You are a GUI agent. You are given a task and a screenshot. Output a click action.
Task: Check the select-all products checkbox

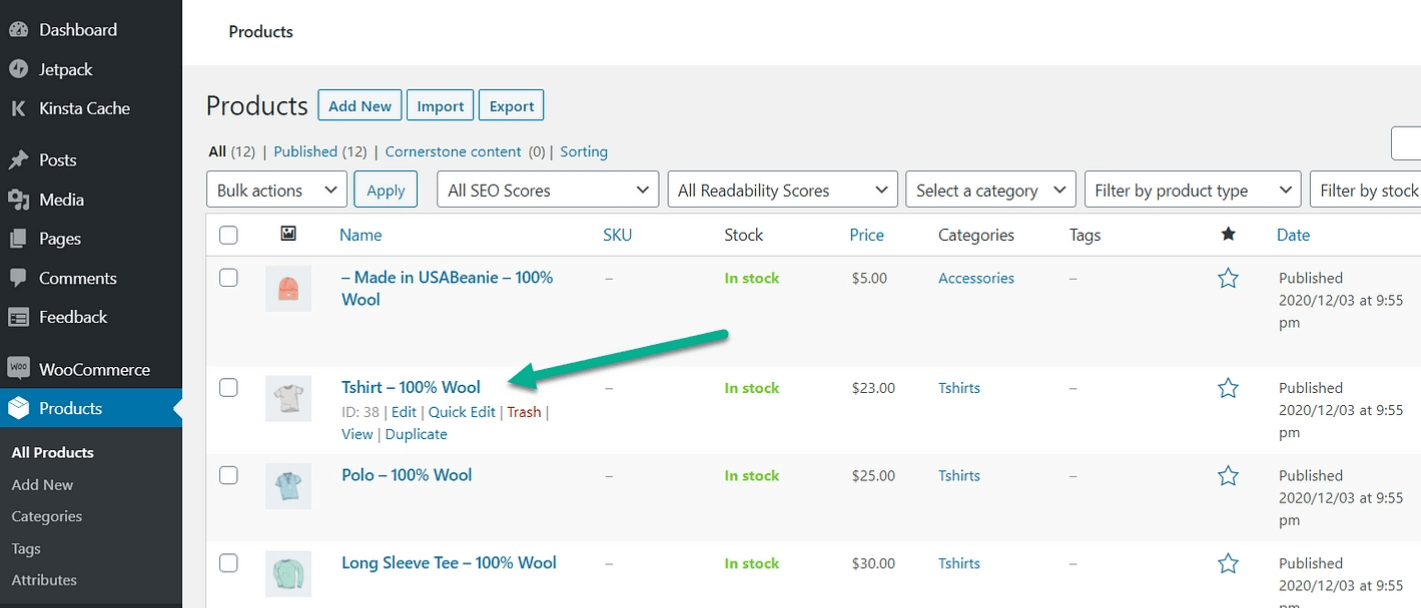pyautogui.click(x=229, y=235)
